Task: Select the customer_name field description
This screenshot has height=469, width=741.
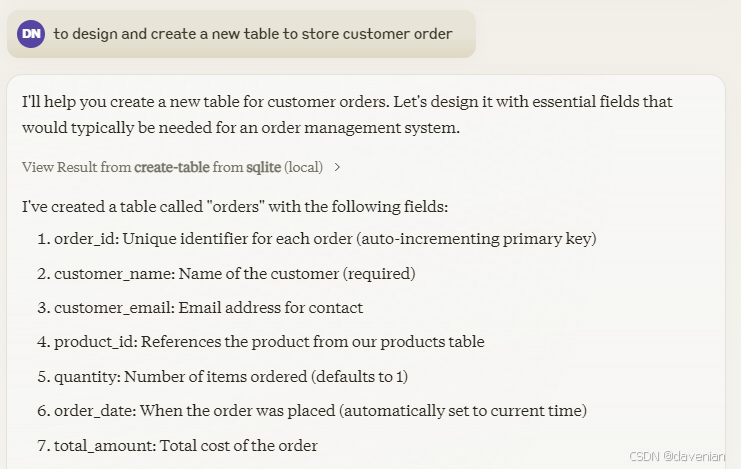Action: (234, 274)
